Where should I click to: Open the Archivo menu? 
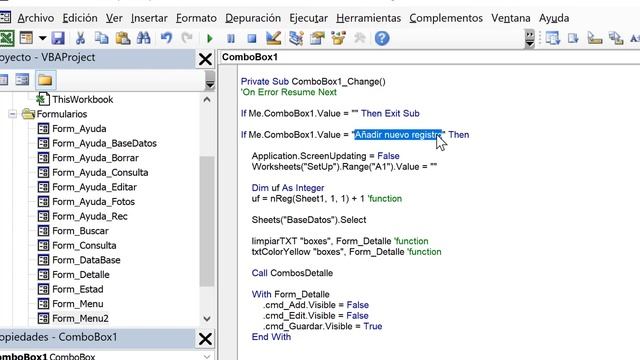click(x=36, y=18)
